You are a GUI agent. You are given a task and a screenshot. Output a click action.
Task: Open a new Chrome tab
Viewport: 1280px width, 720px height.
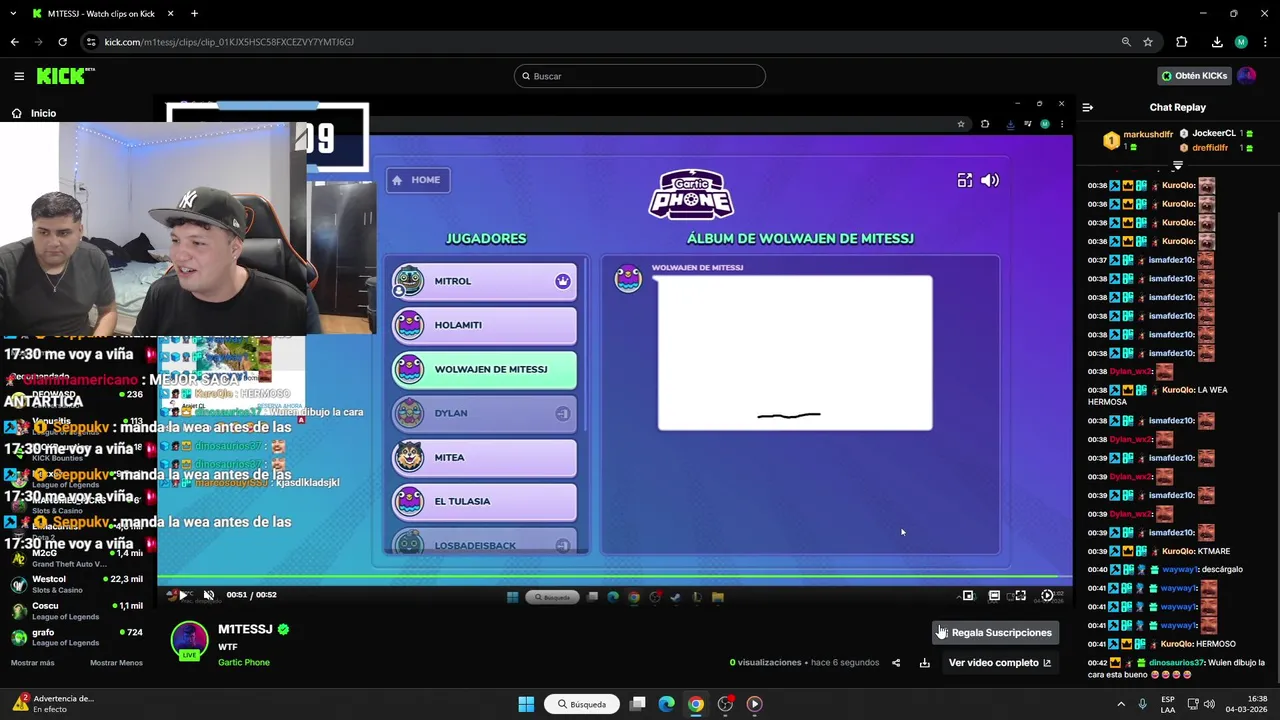click(x=194, y=14)
